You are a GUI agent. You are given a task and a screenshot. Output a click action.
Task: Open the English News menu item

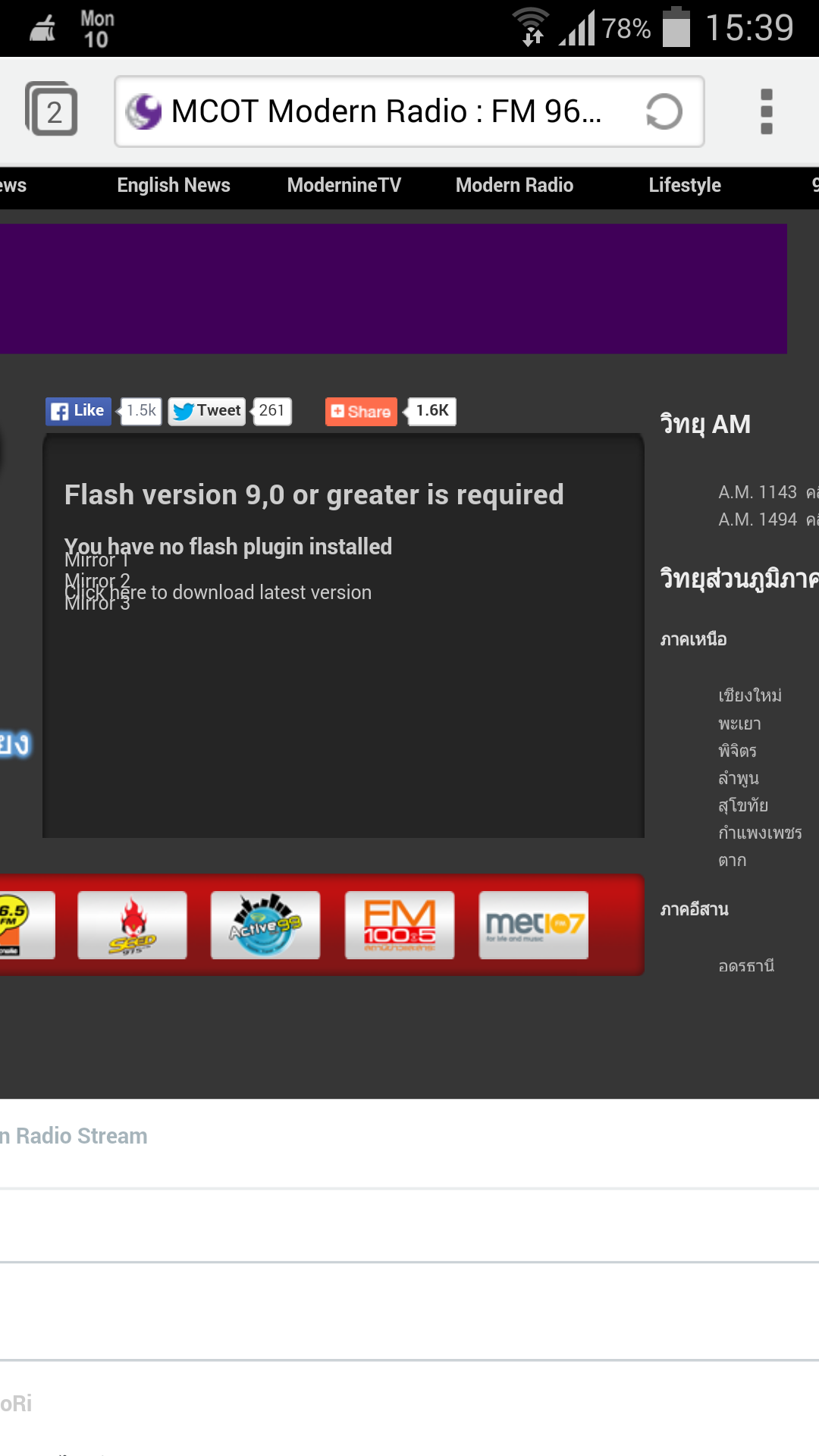click(174, 185)
